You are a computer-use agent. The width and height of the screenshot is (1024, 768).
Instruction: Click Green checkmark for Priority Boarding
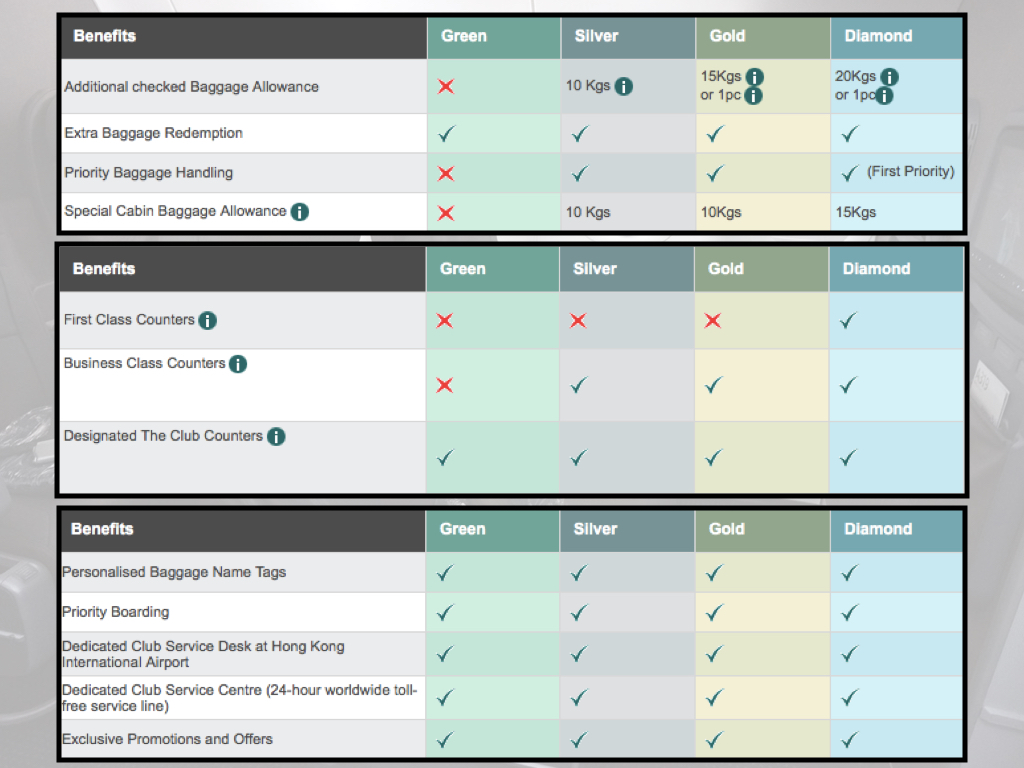pos(445,613)
